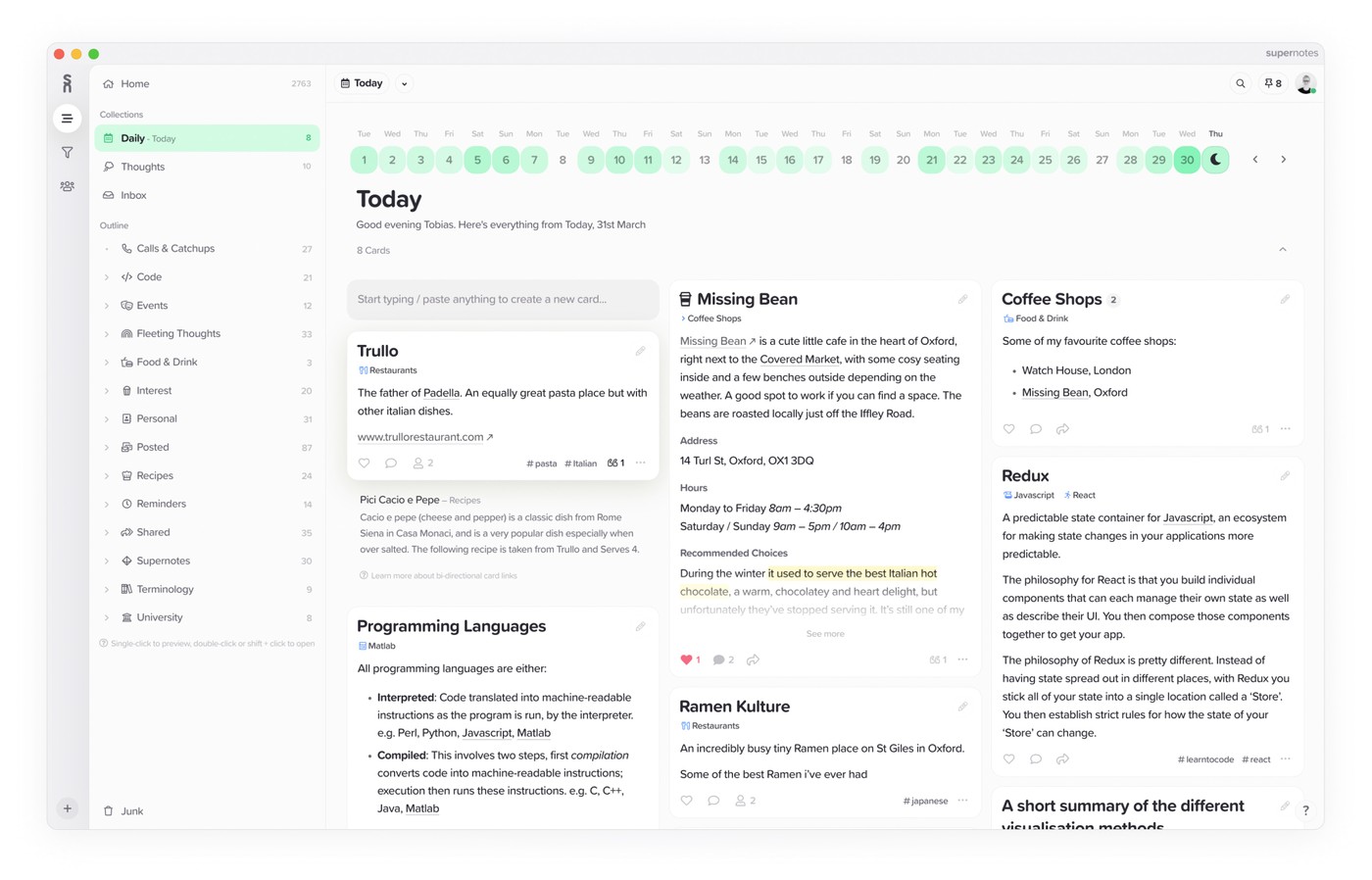Expand the Code outline section

[x=107, y=276]
